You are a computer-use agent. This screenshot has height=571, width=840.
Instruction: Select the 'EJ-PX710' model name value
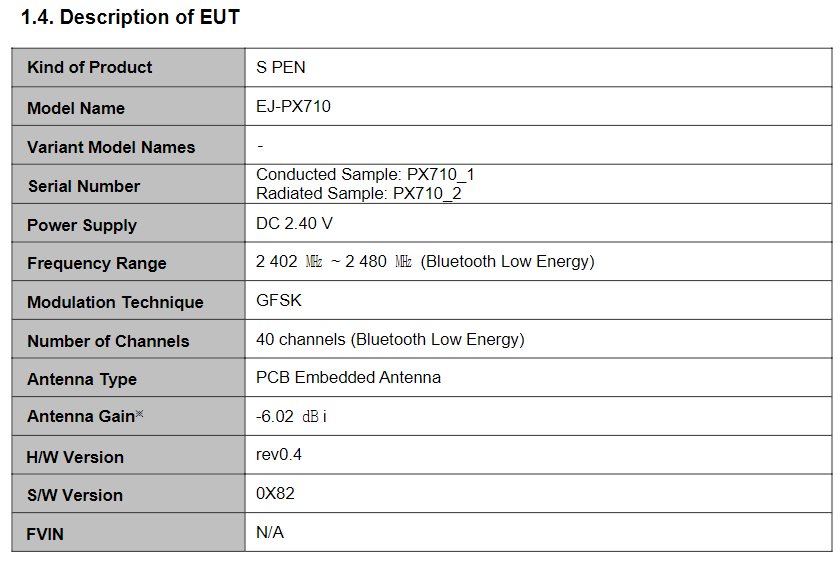[293, 106]
